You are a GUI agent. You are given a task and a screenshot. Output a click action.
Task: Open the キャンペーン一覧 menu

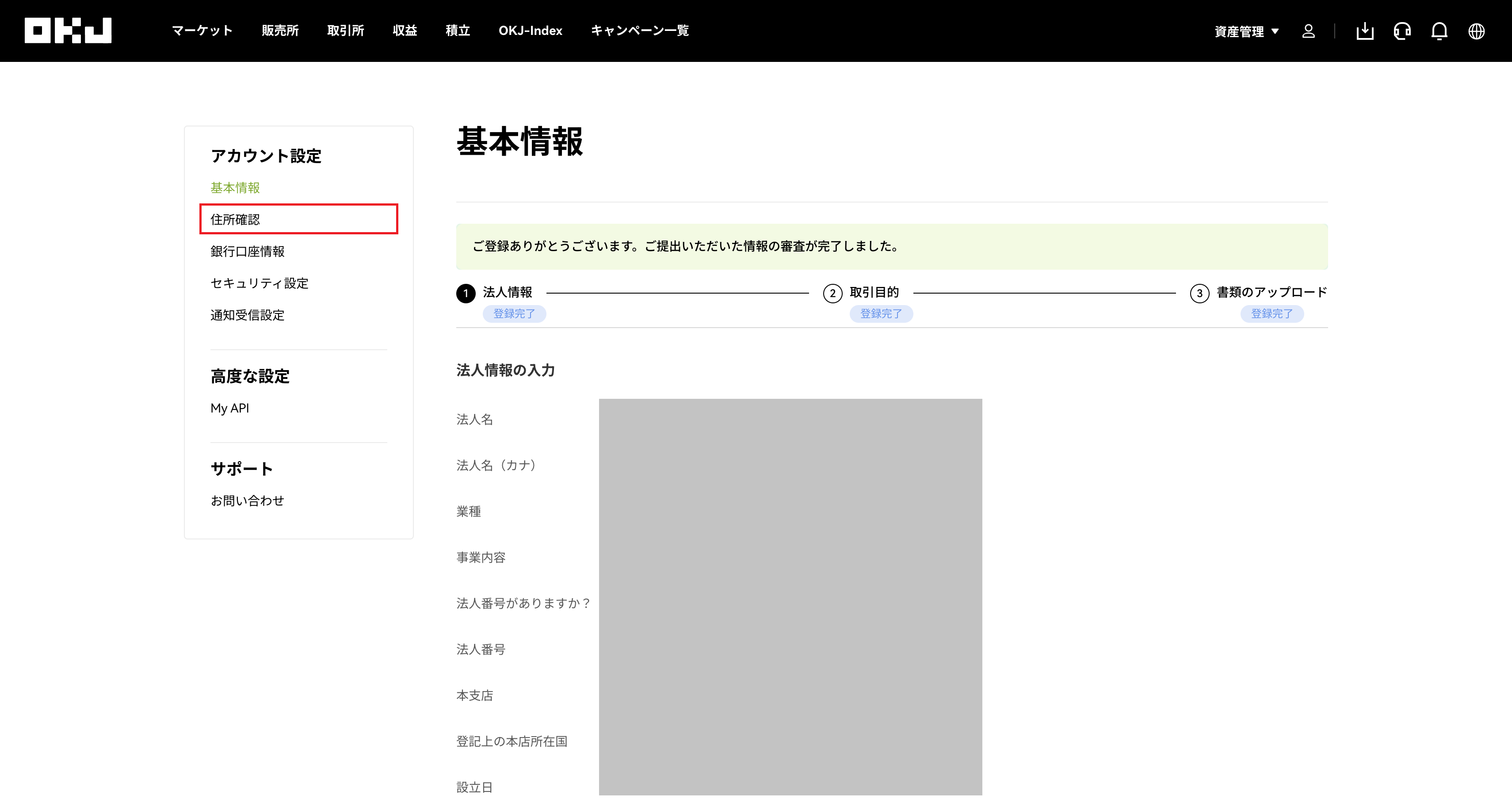pos(640,31)
